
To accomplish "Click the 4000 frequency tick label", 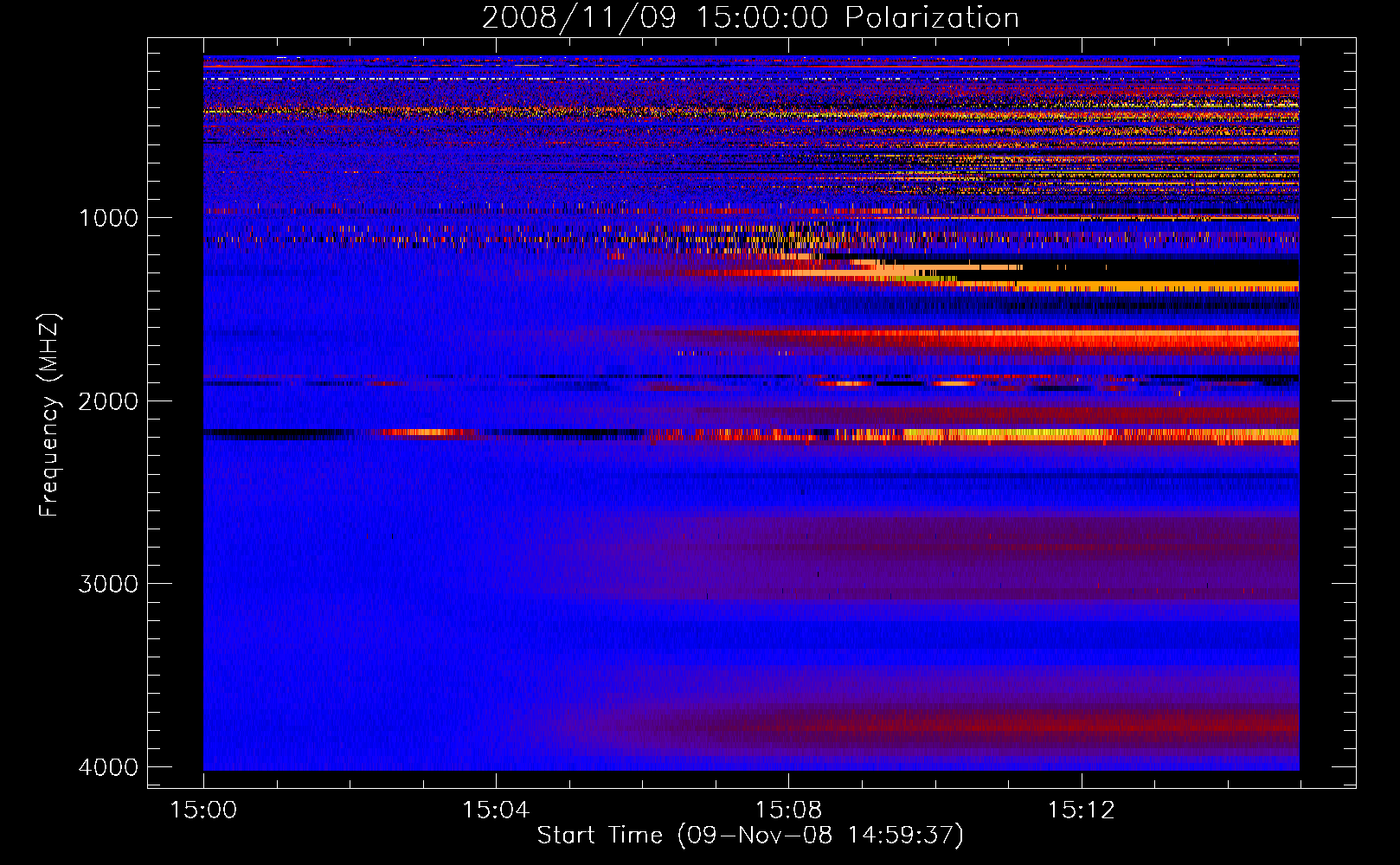I will 108,767.
